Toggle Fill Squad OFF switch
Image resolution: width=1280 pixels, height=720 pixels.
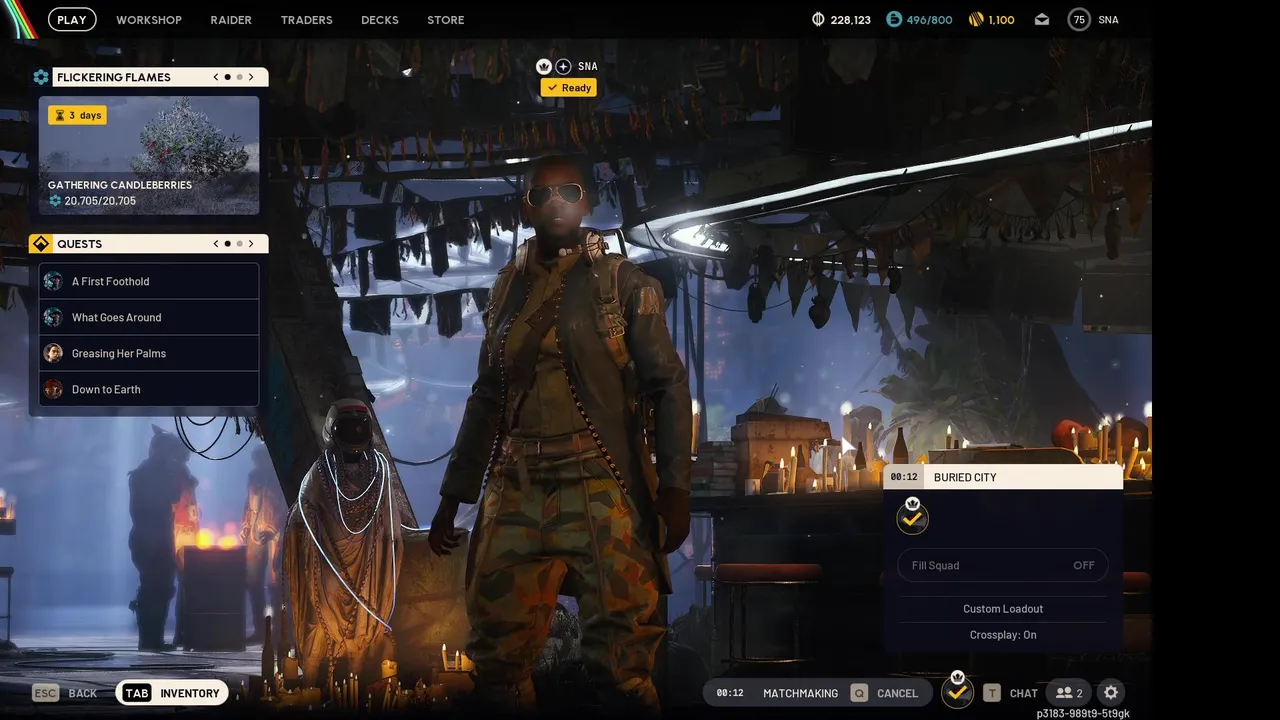1003,565
